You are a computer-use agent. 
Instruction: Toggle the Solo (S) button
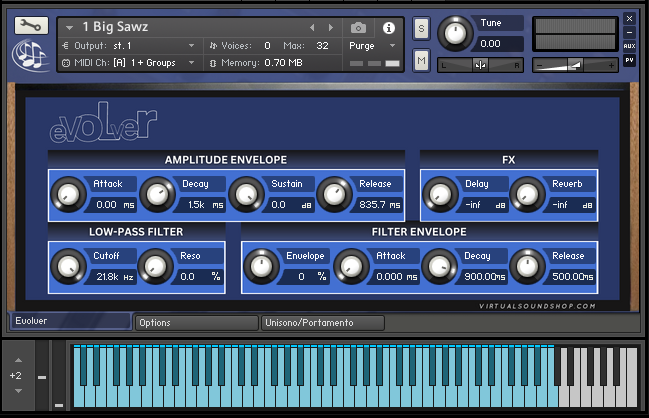421,27
